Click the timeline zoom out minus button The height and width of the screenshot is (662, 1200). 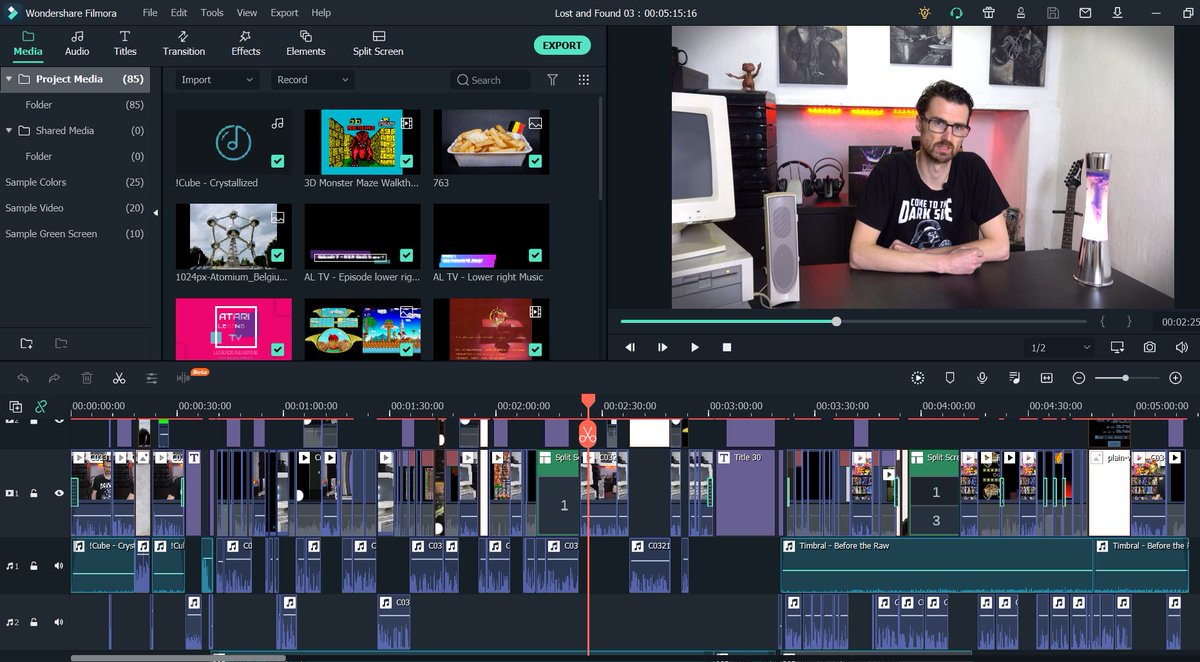pyautogui.click(x=1079, y=378)
